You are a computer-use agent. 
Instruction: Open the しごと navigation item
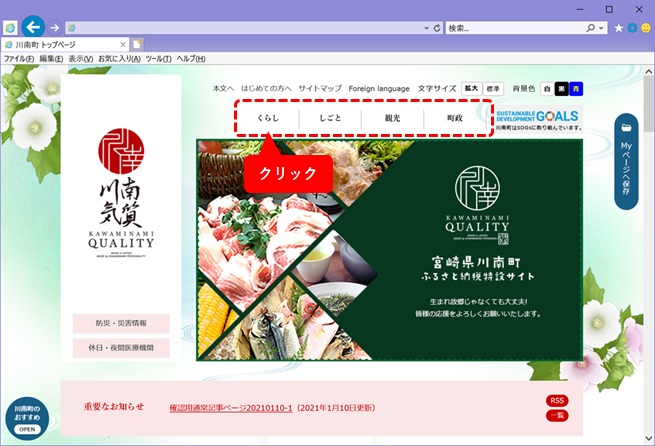[x=330, y=118]
